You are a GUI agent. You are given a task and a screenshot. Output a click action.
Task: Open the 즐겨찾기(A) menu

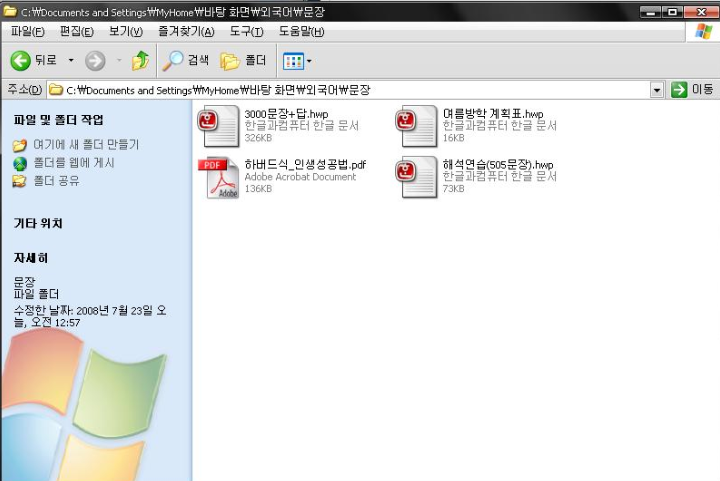tap(186, 32)
